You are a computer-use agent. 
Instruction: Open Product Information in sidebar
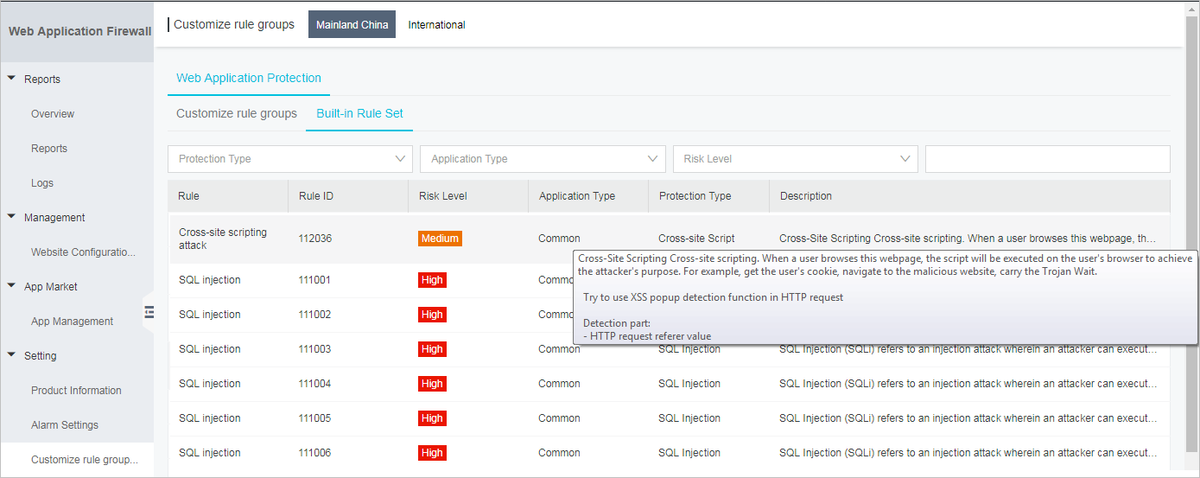point(76,390)
